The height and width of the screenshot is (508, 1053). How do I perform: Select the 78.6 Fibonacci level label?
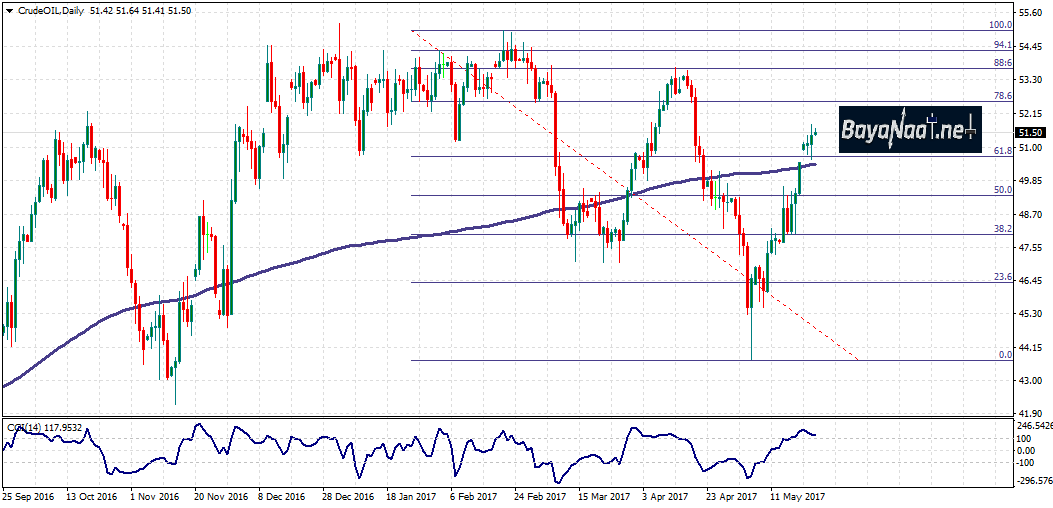tap(1003, 96)
